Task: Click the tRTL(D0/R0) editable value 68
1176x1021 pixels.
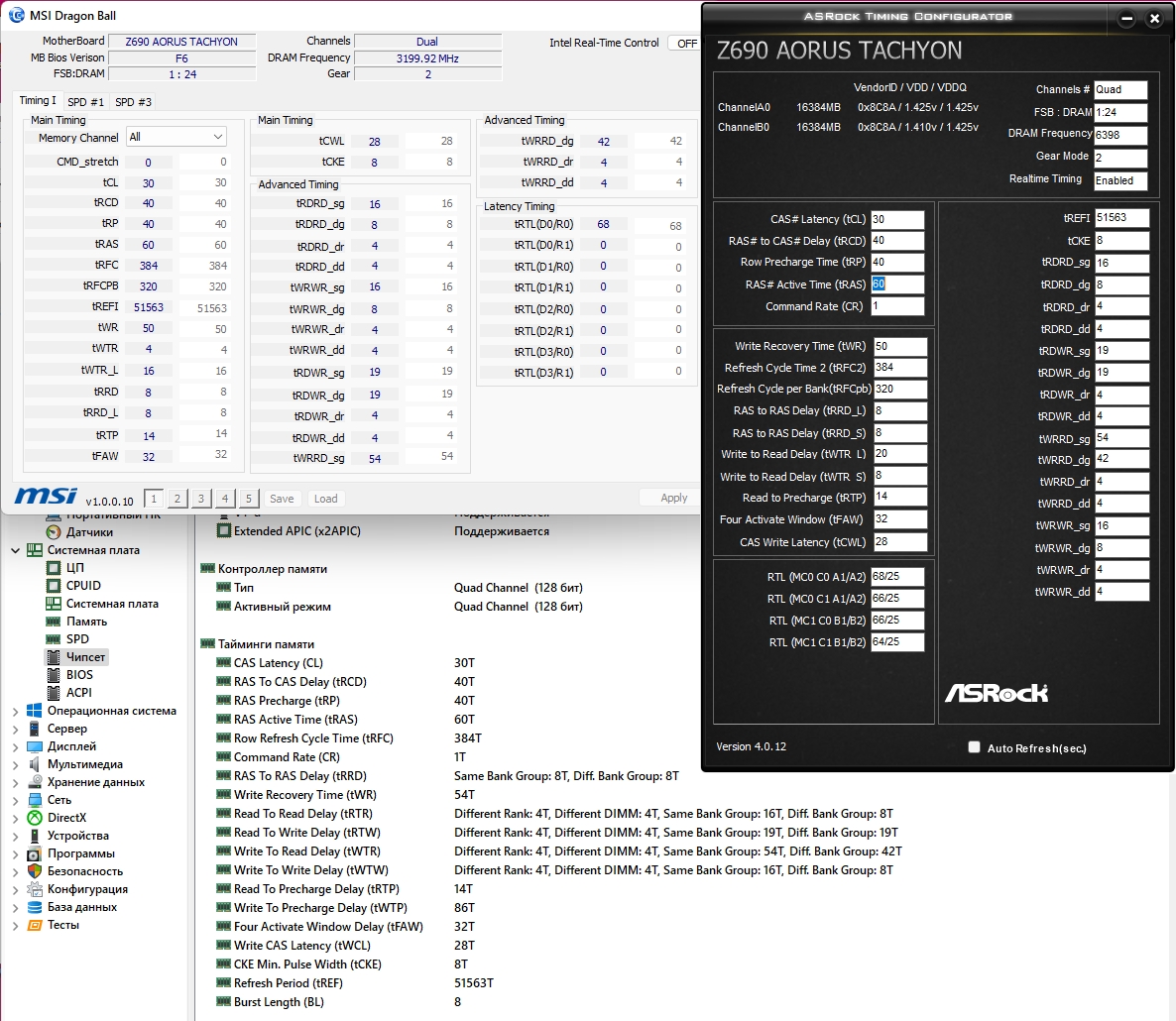Action: (x=603, y=224)
